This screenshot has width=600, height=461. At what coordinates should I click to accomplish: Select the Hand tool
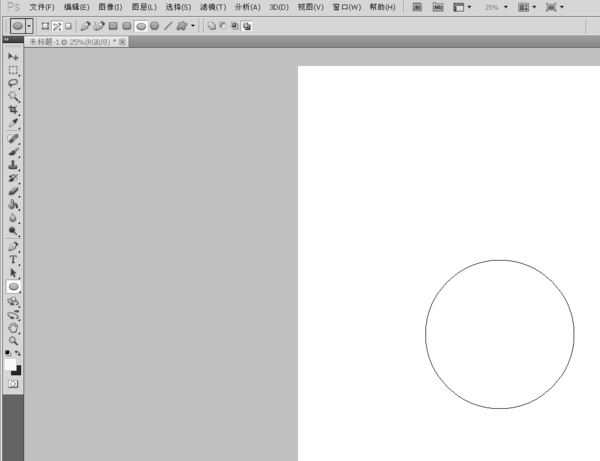point(13,327)
